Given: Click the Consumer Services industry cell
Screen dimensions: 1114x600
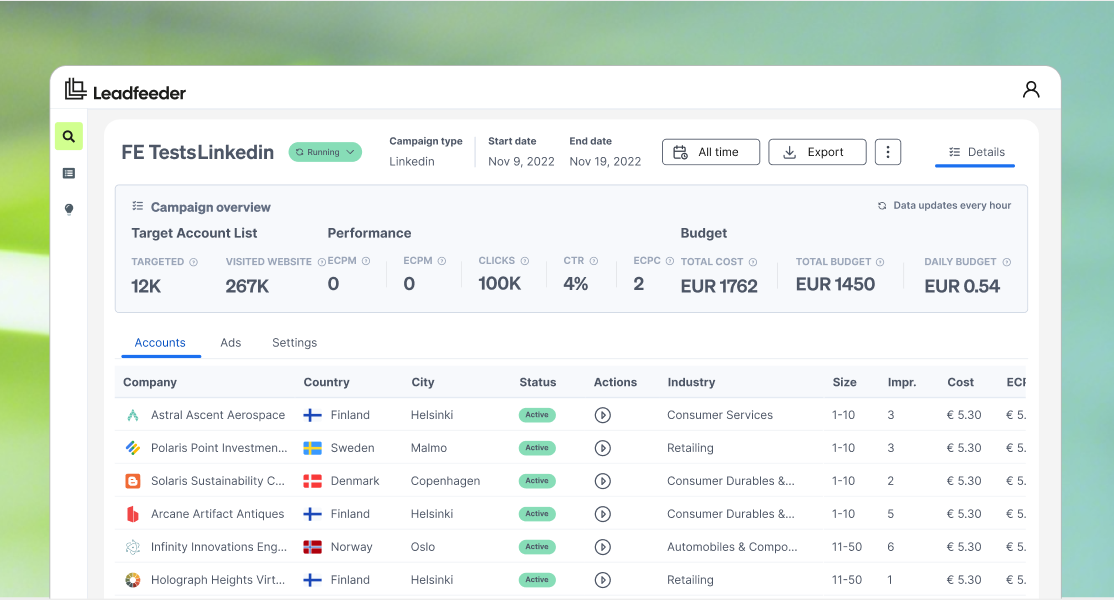Looking at the screenshot, I should (x=720, y=415).
